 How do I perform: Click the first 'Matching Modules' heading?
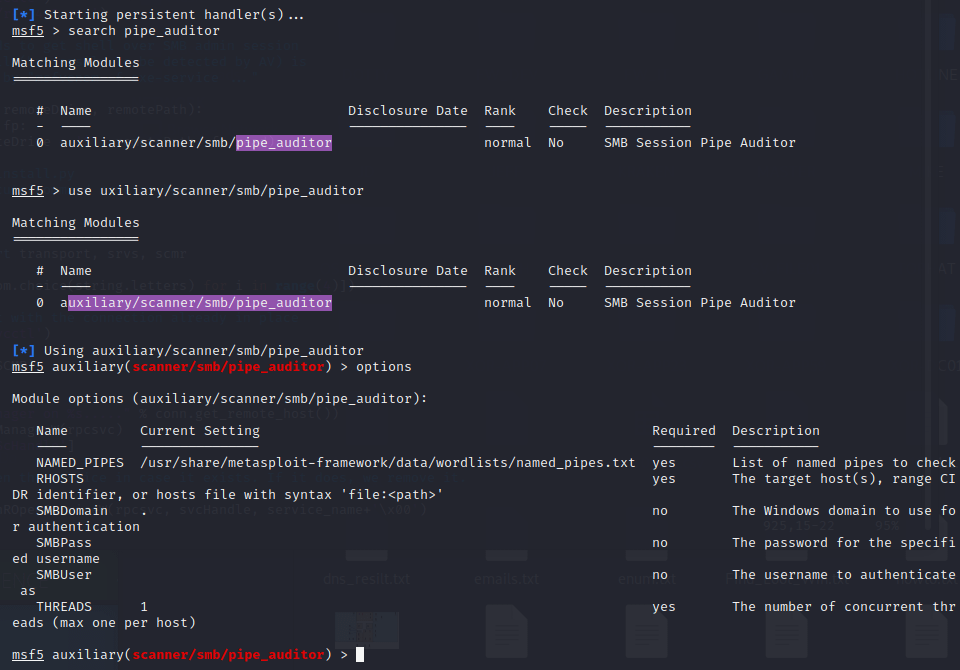75,62
